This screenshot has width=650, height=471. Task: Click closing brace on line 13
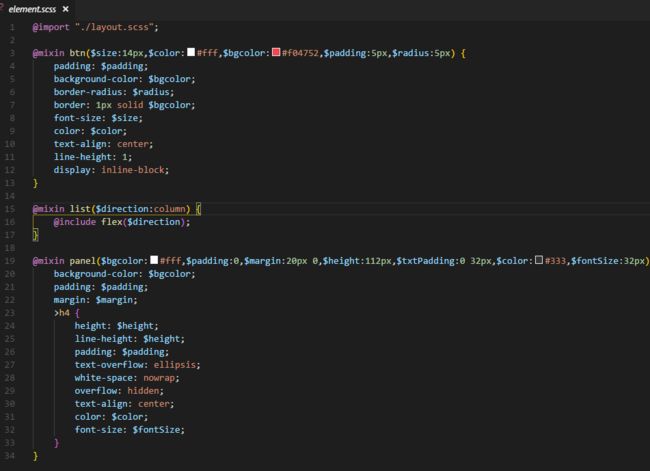tap(35, 183)
